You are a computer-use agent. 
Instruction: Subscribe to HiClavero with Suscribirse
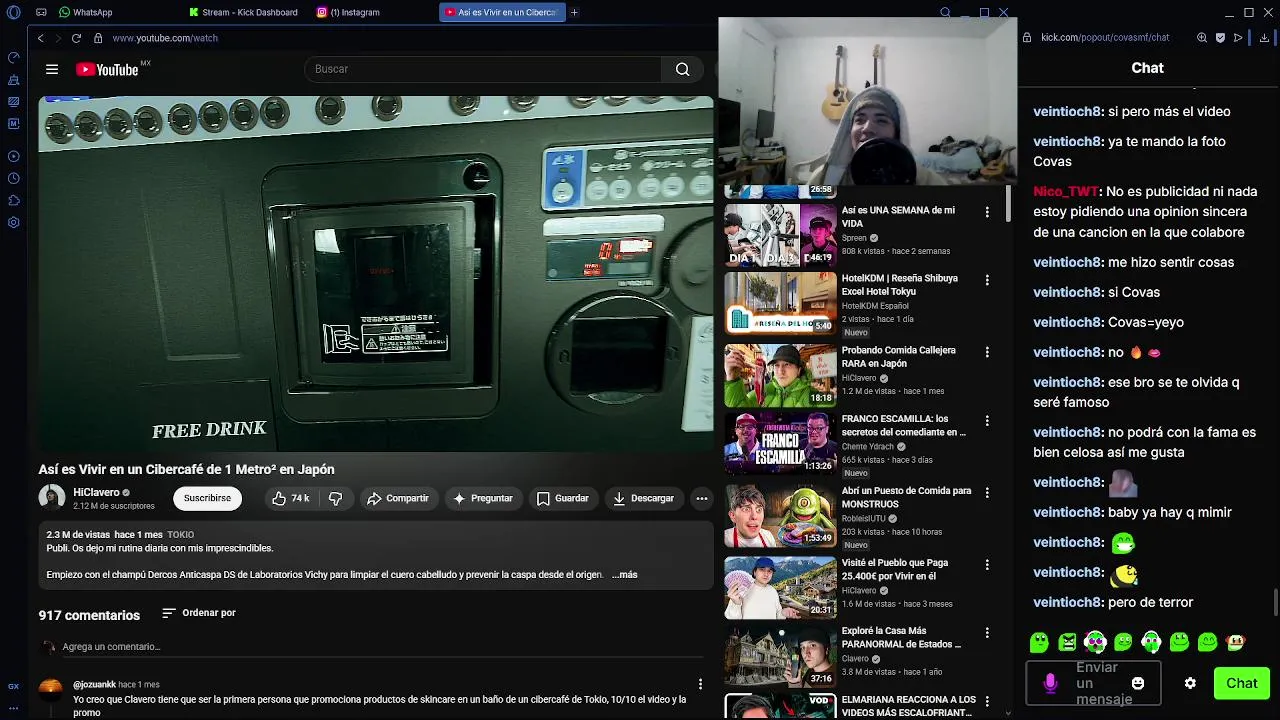click(207, 498)
